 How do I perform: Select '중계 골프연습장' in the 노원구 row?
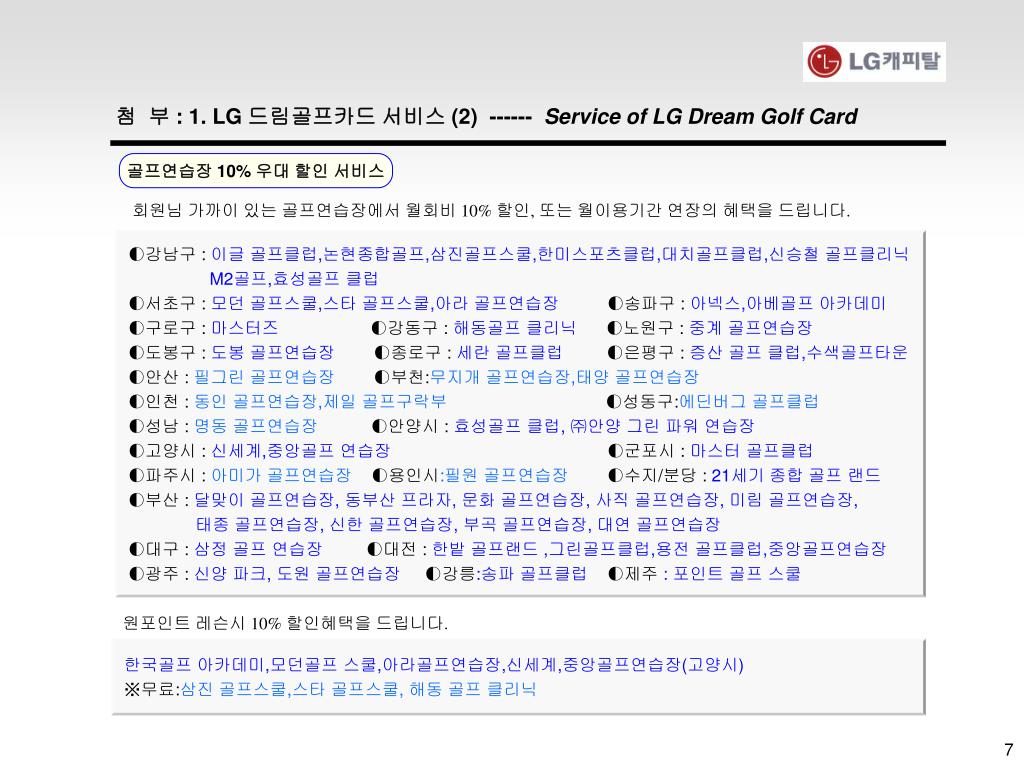coord(750,328)
